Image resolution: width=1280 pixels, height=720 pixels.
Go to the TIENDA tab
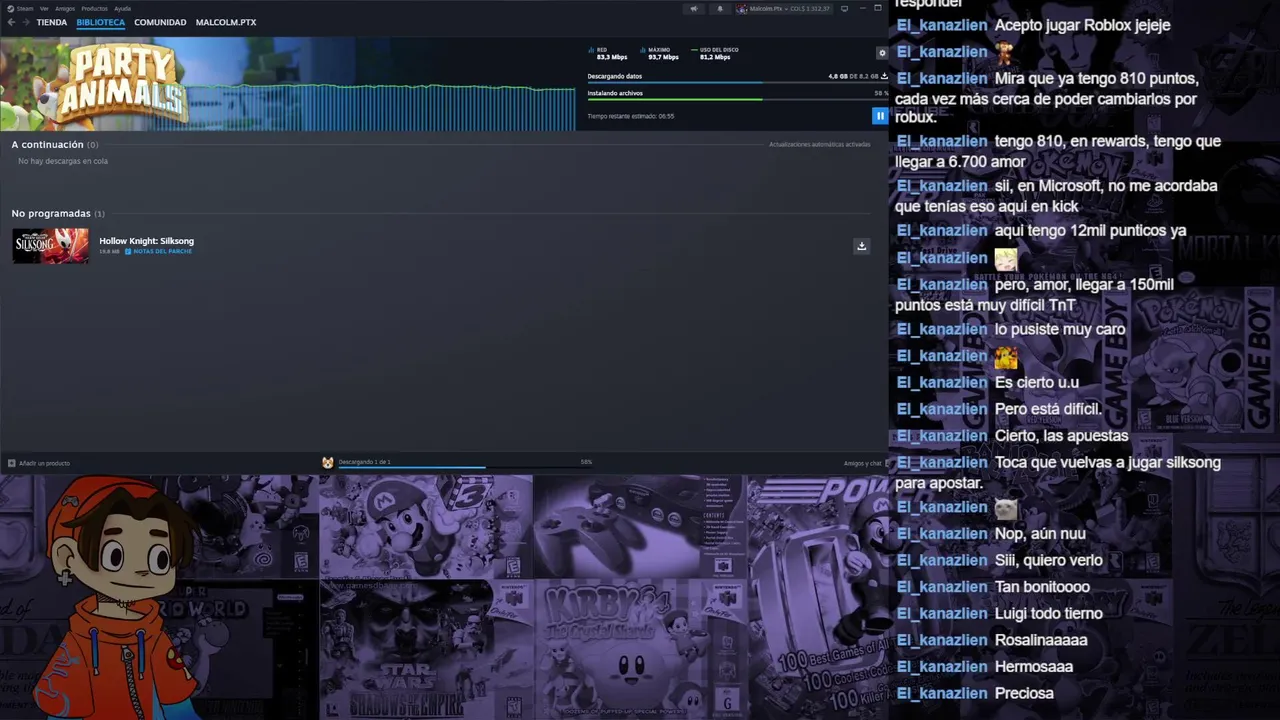coord(52,22)
